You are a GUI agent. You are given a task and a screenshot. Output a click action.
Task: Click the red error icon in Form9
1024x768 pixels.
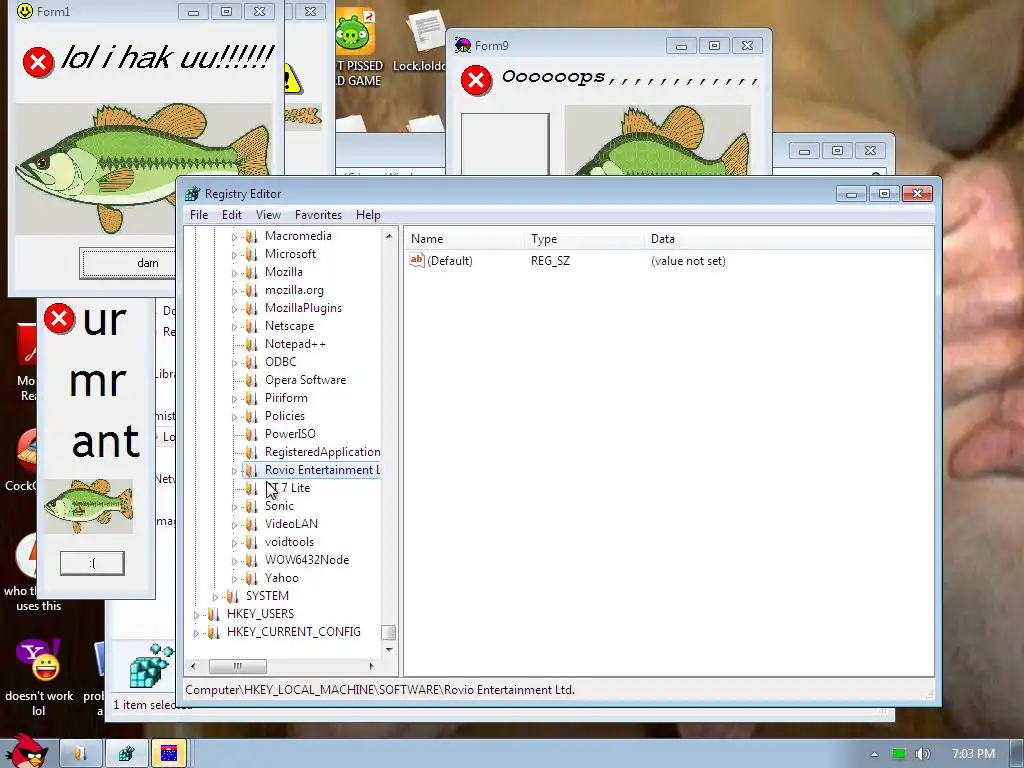(476, 81)
